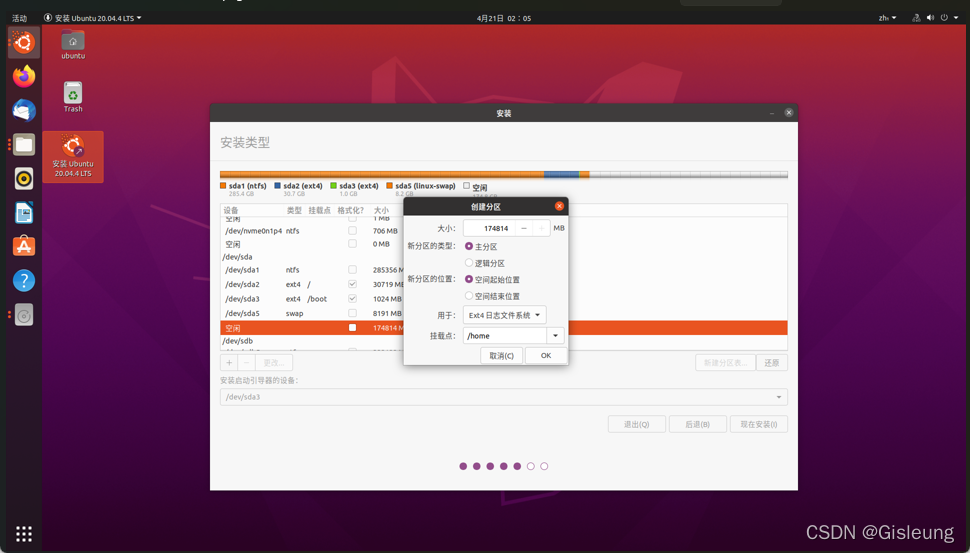
Task: Click the green sda3 (ext4) legend swatch
Action: [x=333, y=186]
